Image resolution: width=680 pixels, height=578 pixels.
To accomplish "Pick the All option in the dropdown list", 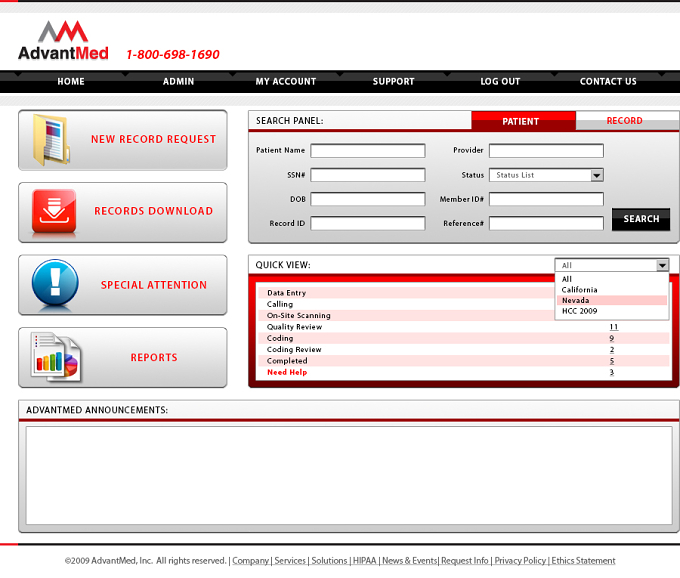I will point(566,279).
